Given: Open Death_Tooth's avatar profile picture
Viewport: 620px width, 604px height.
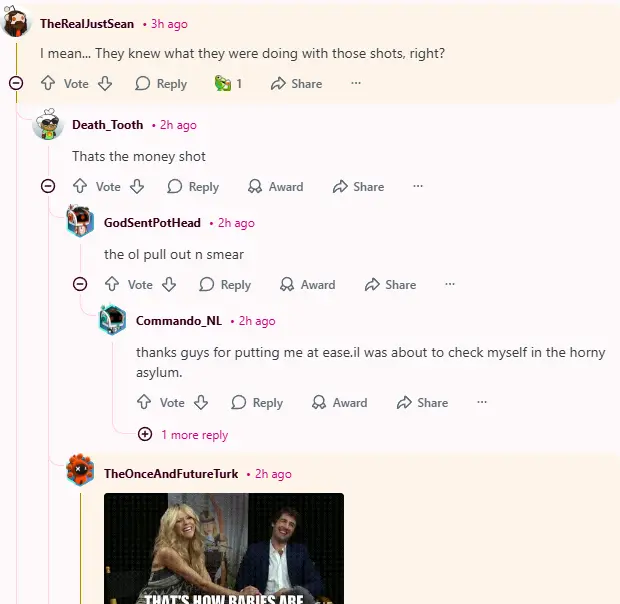Looking at the screenshot, I should coord(48,125).
